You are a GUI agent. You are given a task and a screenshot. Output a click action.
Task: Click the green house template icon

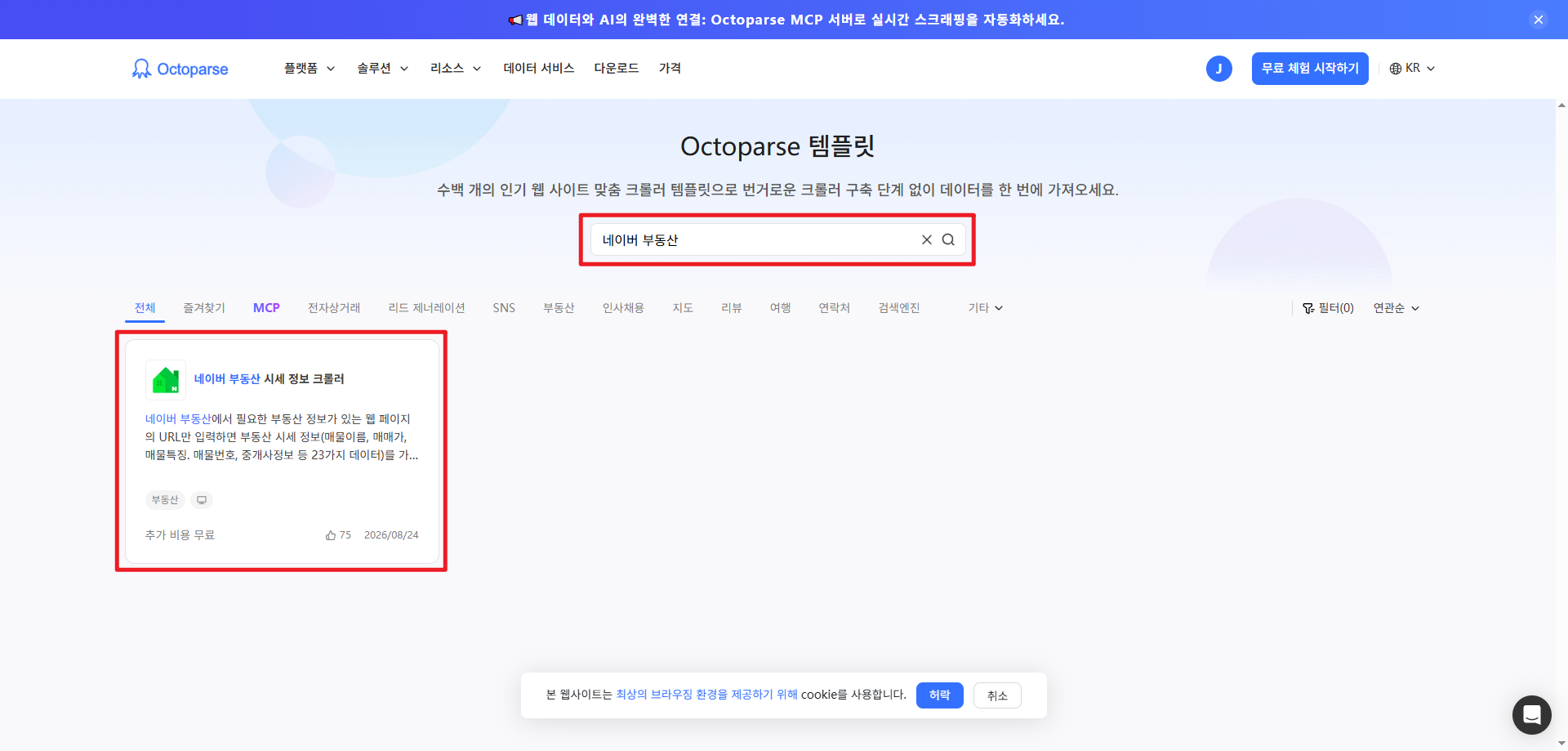pos(166,379)
